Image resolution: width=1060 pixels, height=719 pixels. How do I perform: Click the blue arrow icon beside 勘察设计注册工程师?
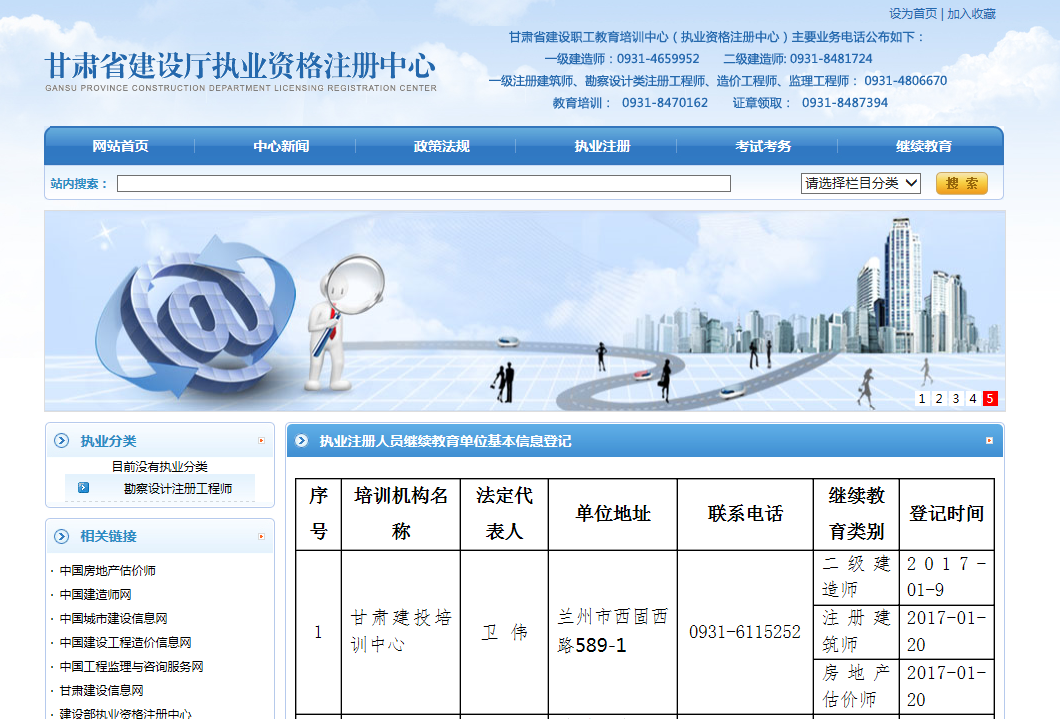click(83, 488)
